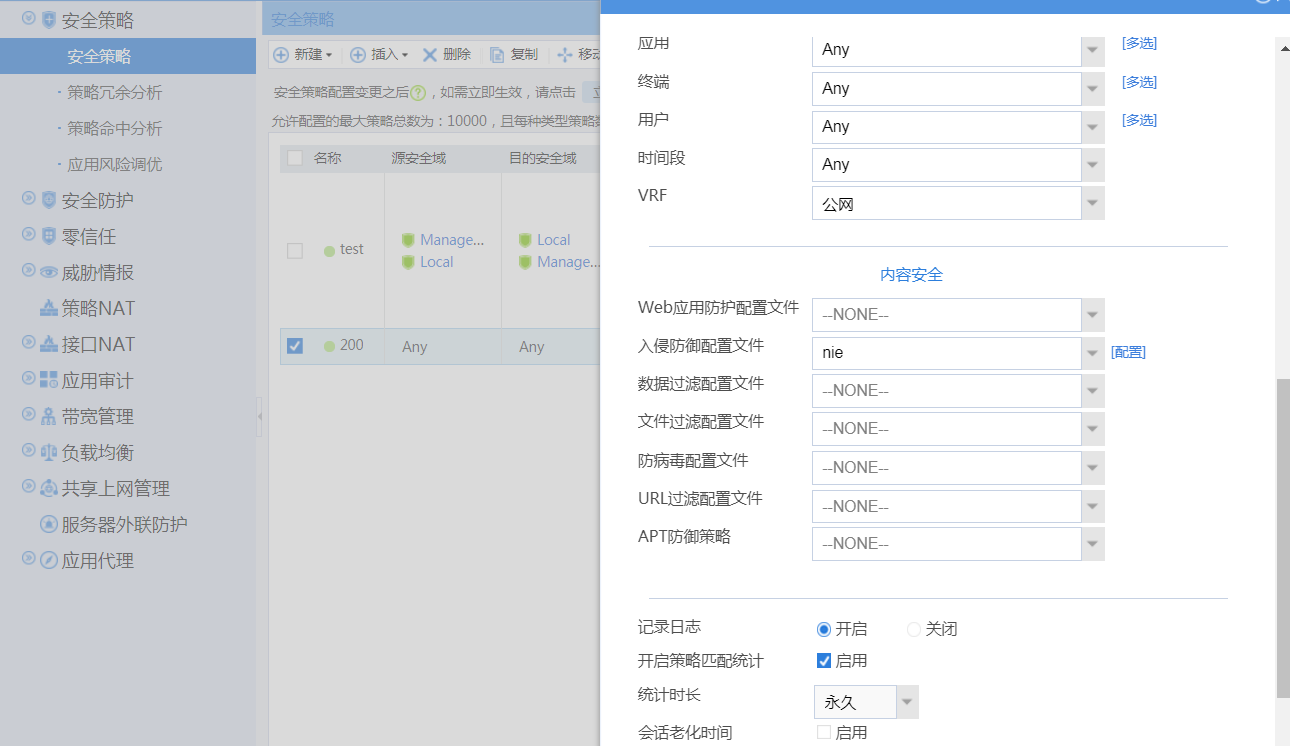The image size is (1290, 746).
Task: Check 启用 for 会话老化时间
Action: [824, 733]
